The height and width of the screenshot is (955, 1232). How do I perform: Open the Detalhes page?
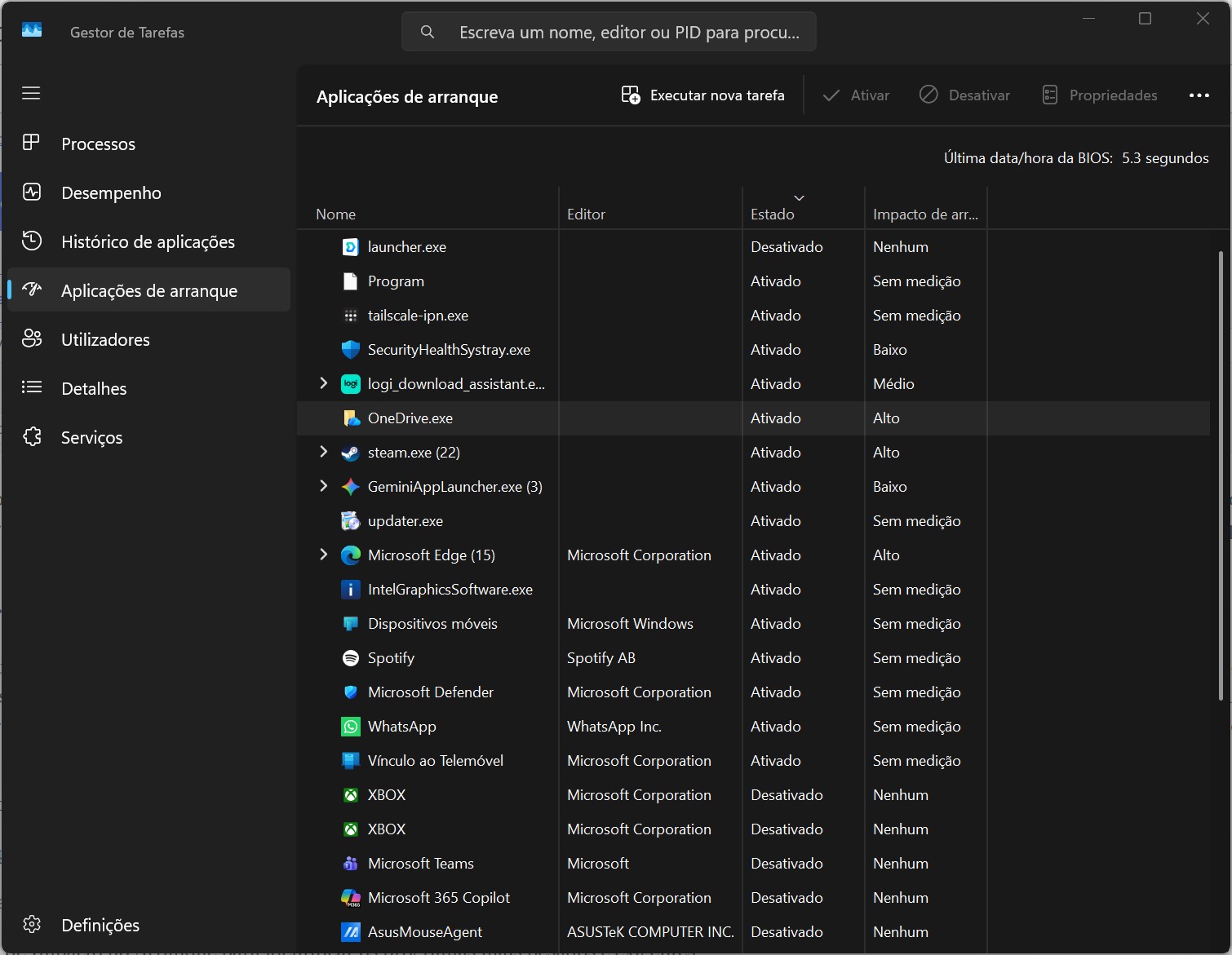[148, 388]
